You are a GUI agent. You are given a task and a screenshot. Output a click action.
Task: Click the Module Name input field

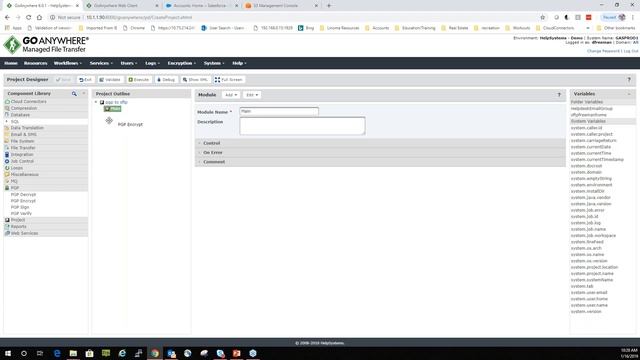coord(279,111)
